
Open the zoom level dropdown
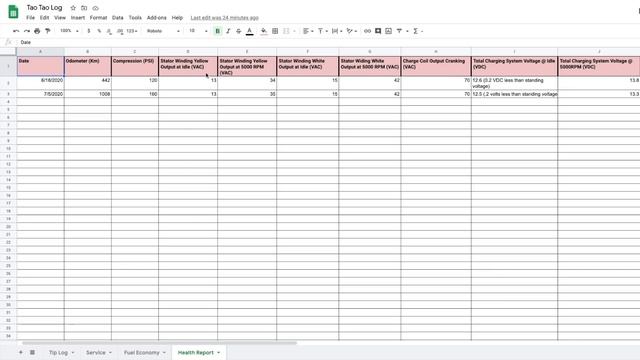[x=69, y=31]
